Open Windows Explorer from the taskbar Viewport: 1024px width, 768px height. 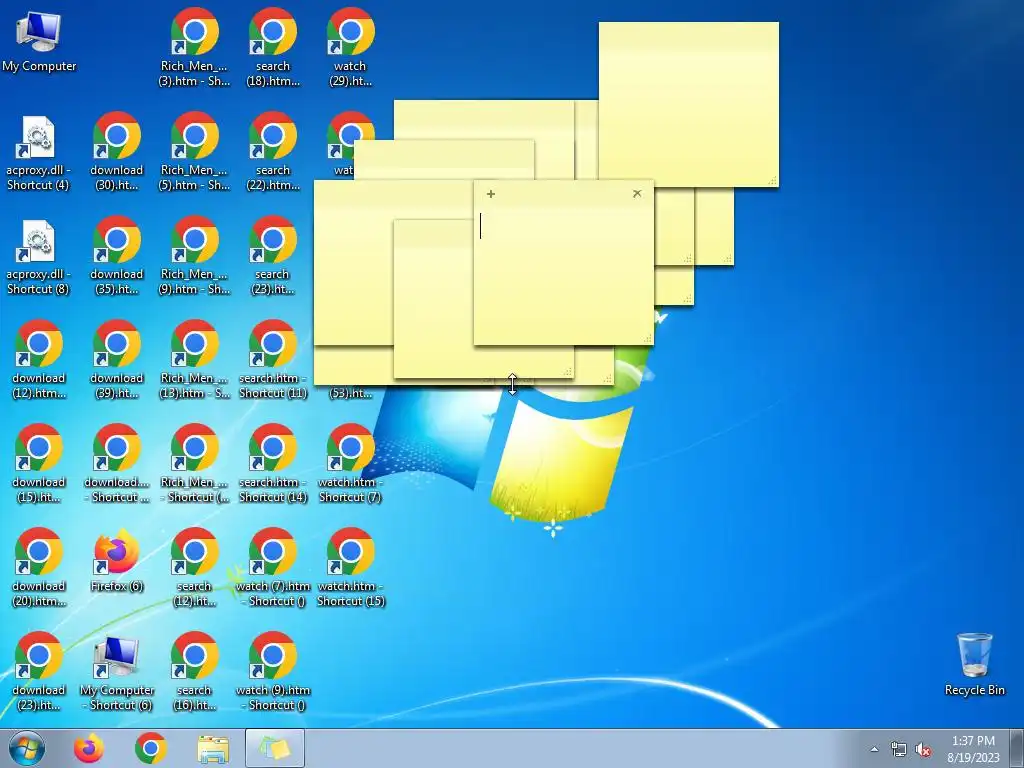pyautogui.click(x=213, y=749)
